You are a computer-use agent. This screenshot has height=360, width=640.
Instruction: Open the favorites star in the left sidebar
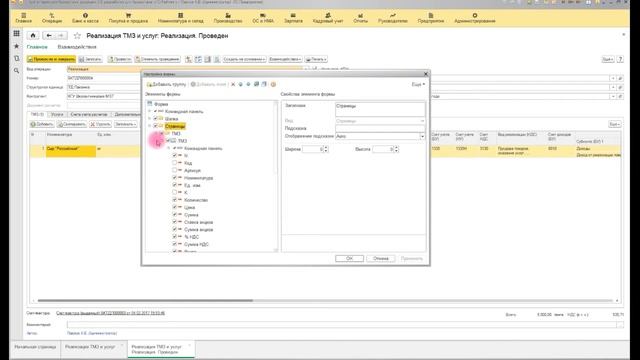(16, 46)
